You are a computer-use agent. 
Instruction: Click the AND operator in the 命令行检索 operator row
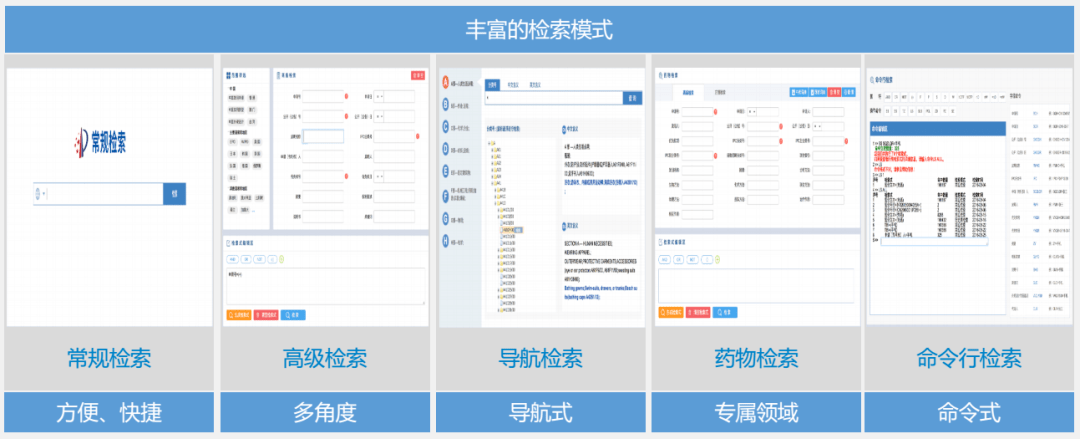[x=887, y=96]
